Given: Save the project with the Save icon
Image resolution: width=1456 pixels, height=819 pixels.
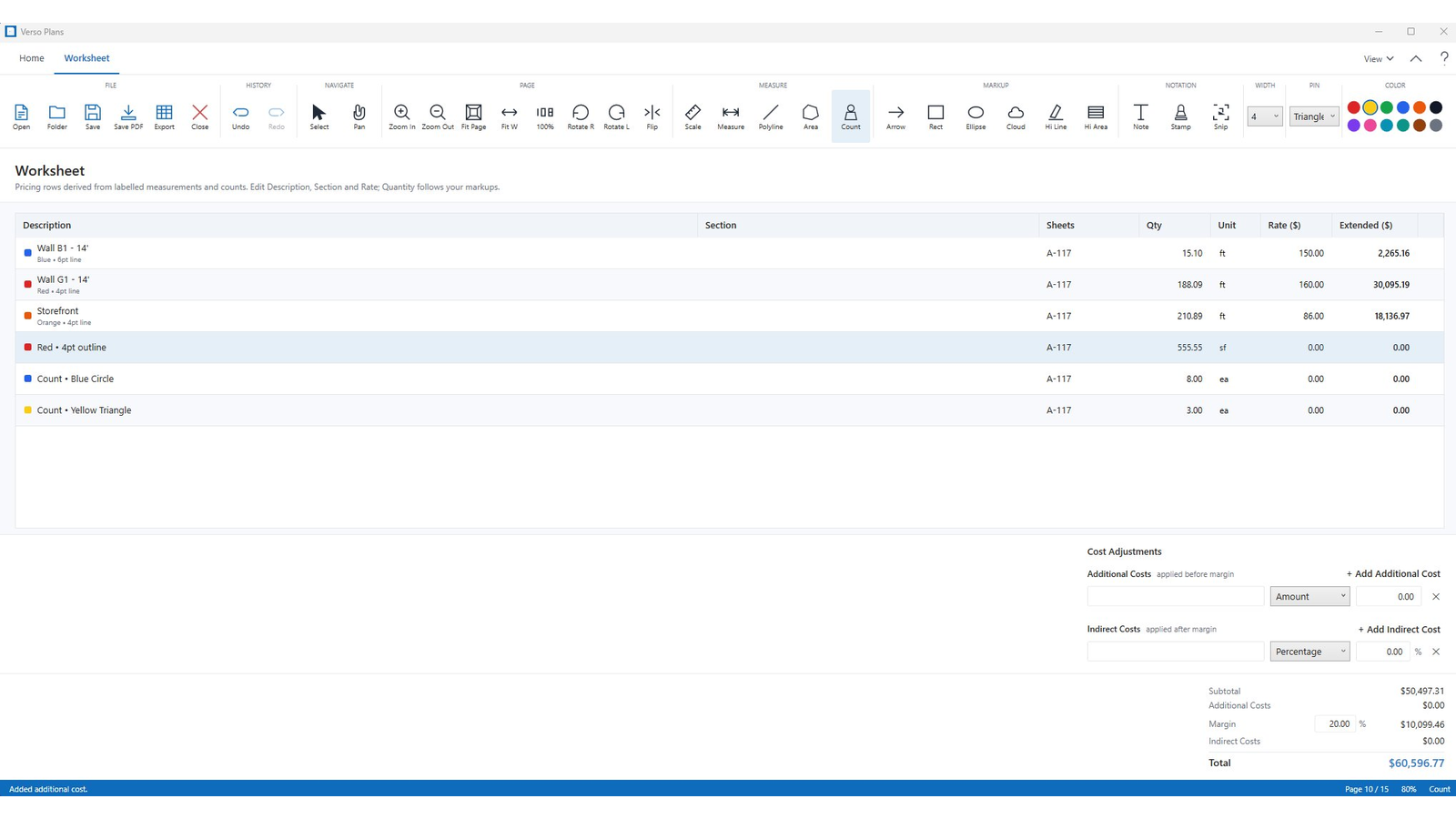Looking at the screenshot, I should click(93, 116).
